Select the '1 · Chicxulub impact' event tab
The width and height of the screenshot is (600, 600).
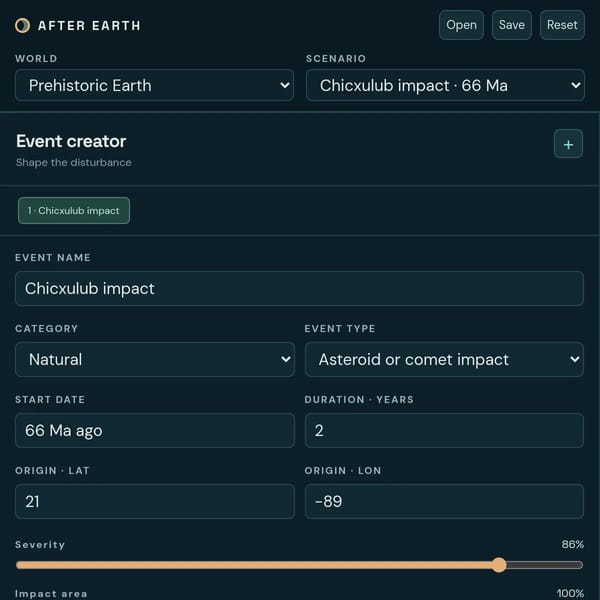(x=74, y=210)
